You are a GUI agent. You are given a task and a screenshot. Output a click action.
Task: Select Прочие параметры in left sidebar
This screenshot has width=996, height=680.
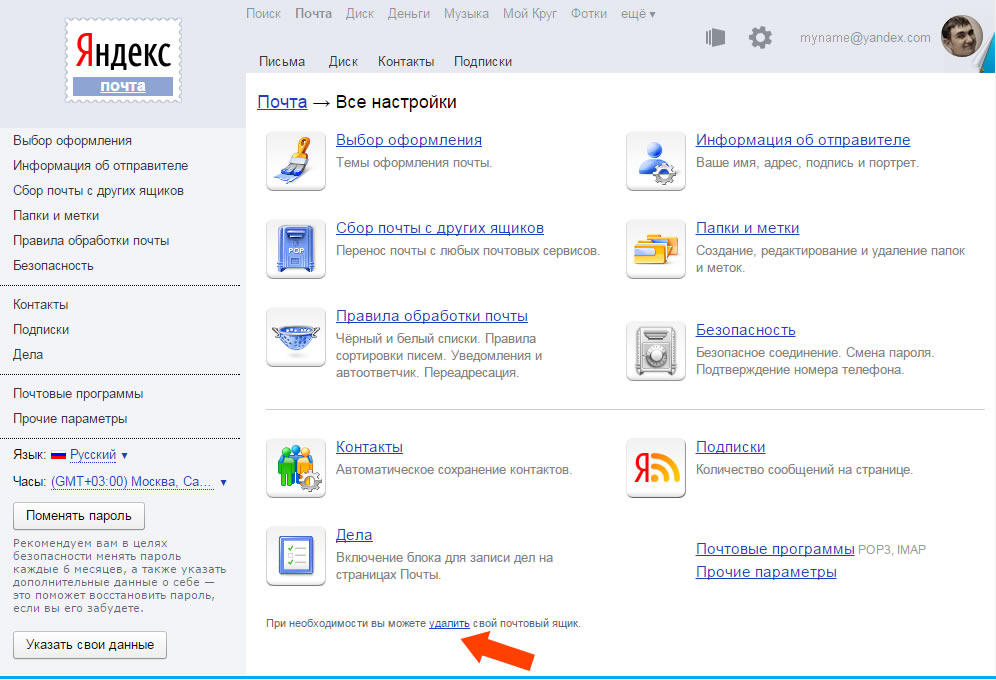(x=70, y=419)
